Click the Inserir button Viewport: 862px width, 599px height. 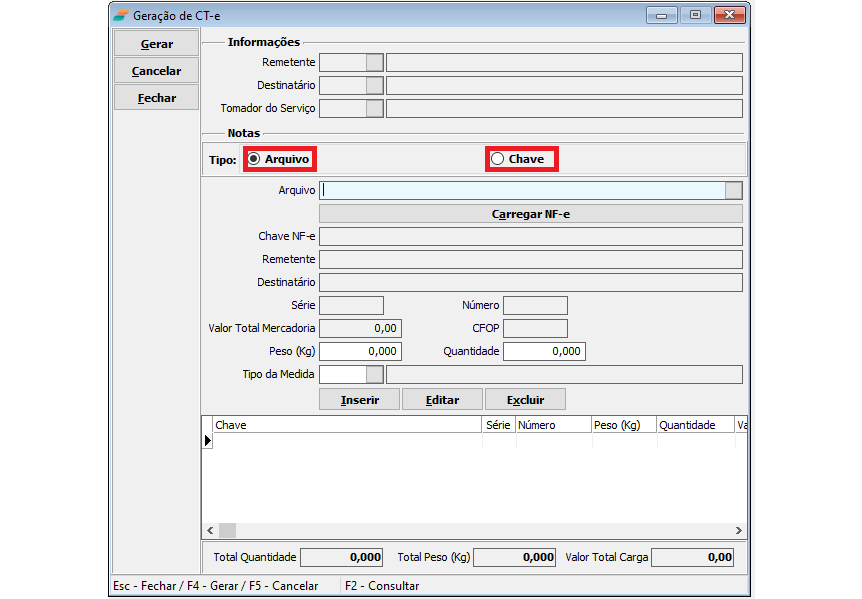point(359,400)
